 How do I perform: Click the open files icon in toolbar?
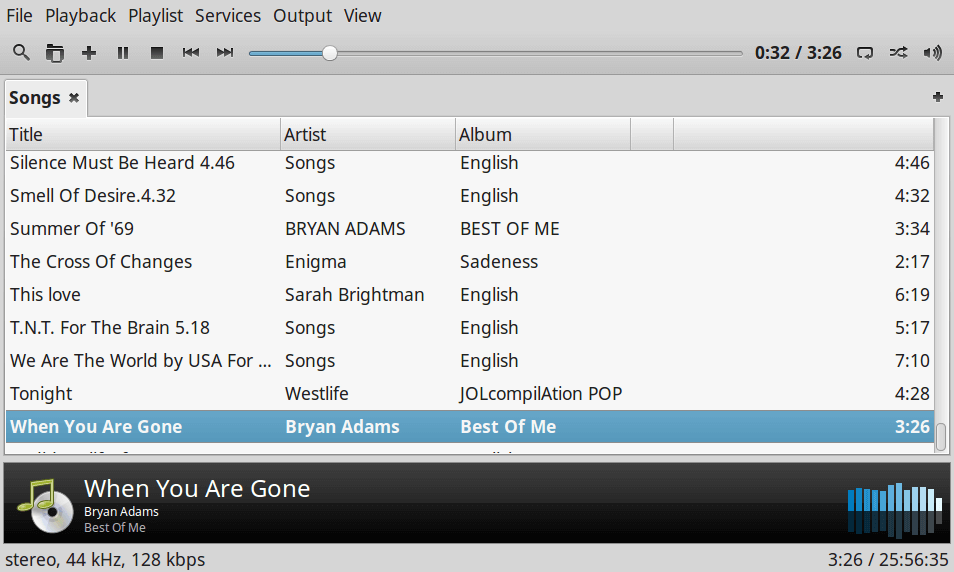point(55,53)
